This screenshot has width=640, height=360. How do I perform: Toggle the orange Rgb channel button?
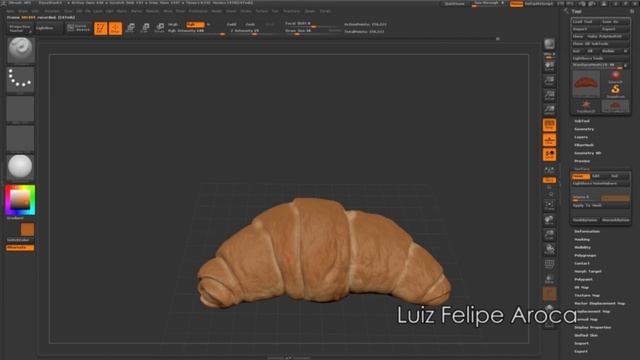195,24
